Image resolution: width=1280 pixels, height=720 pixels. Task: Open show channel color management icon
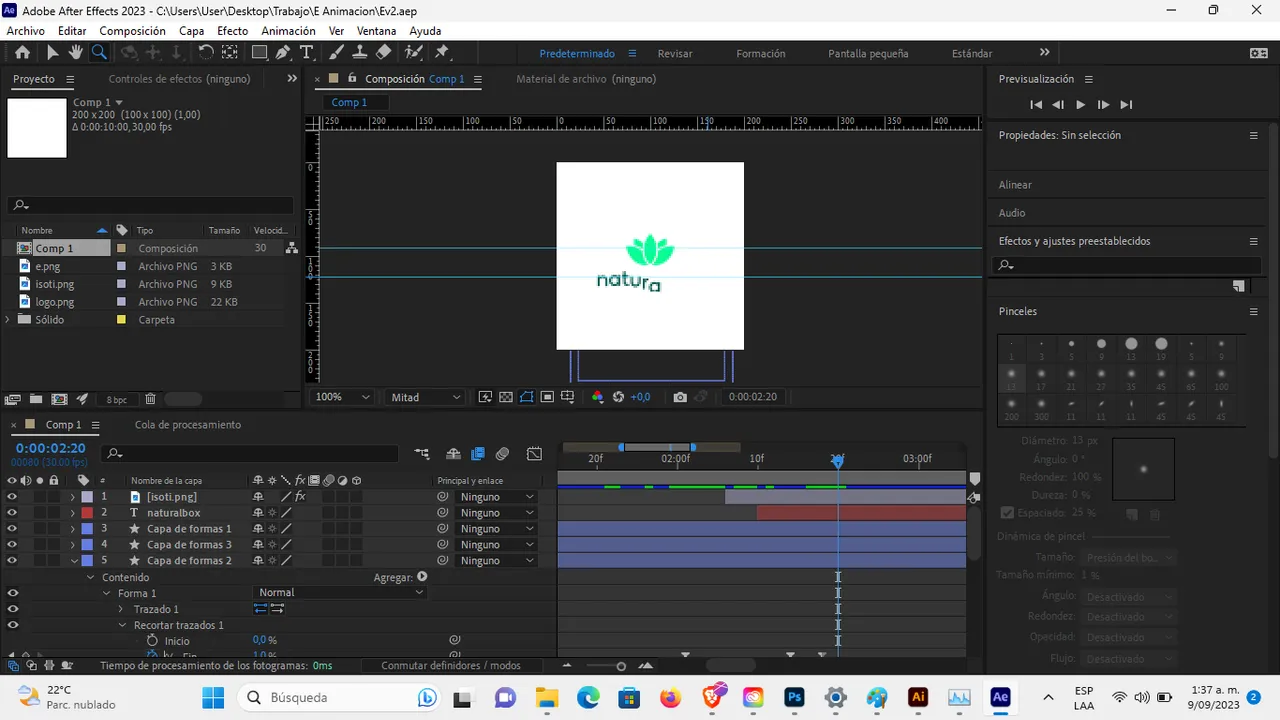pos(597,397)
